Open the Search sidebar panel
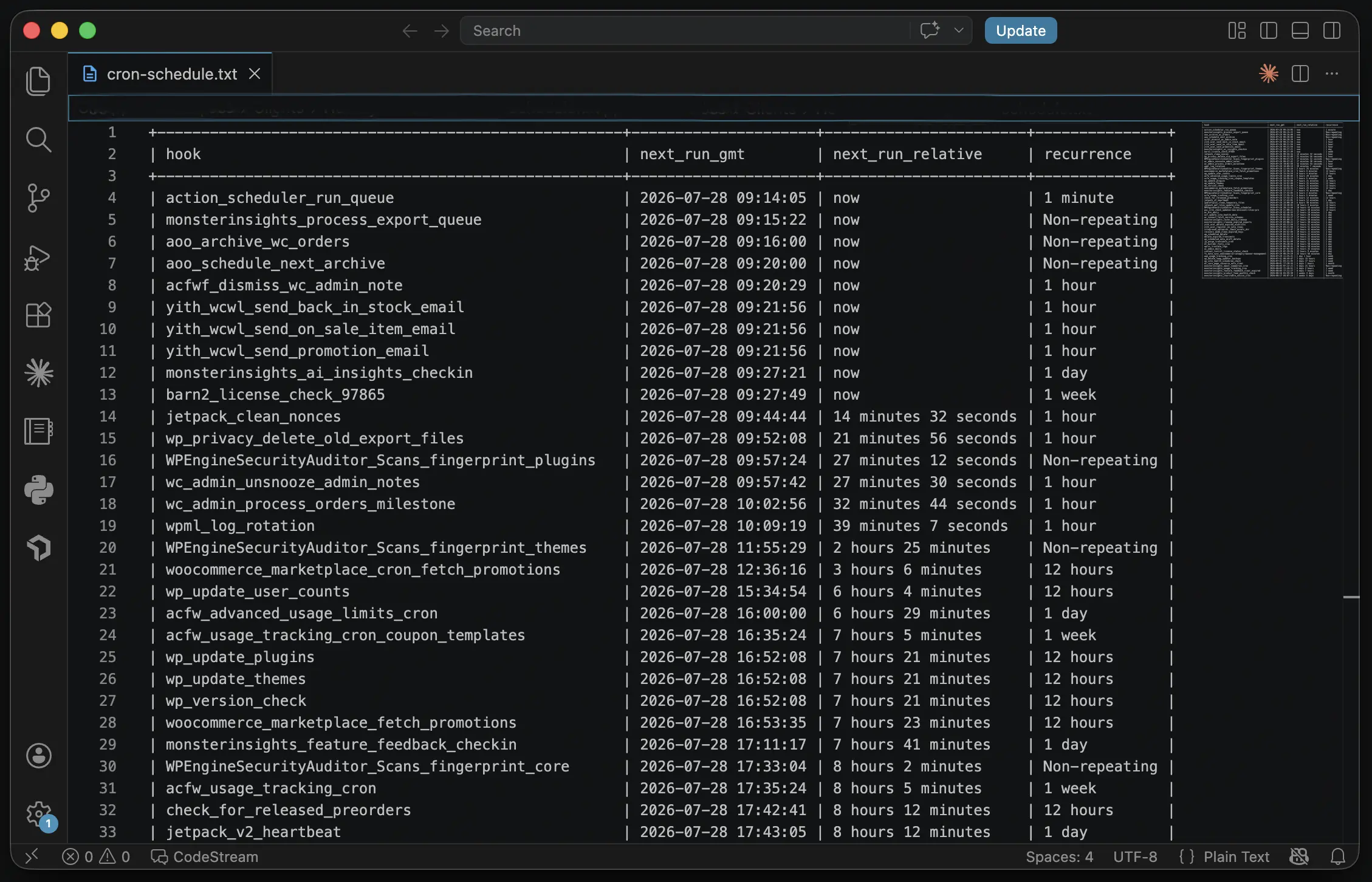 (38, 140)
